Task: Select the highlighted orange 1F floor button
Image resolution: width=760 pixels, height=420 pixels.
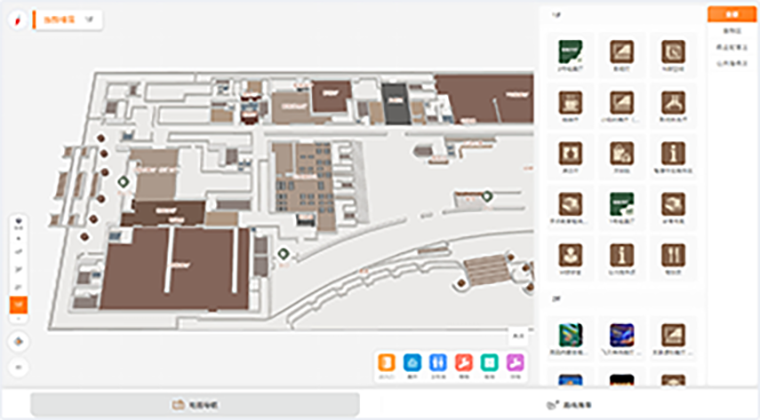Action: pos(19,304)
